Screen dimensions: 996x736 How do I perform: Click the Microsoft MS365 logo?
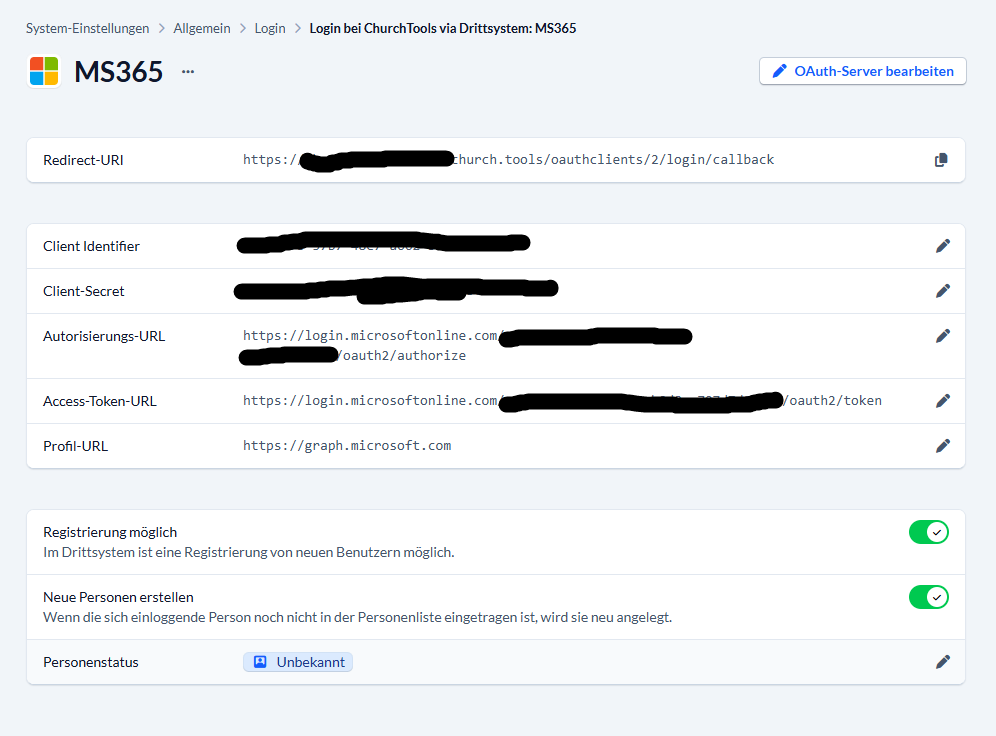pyautogui.click(x=44, y=71)
